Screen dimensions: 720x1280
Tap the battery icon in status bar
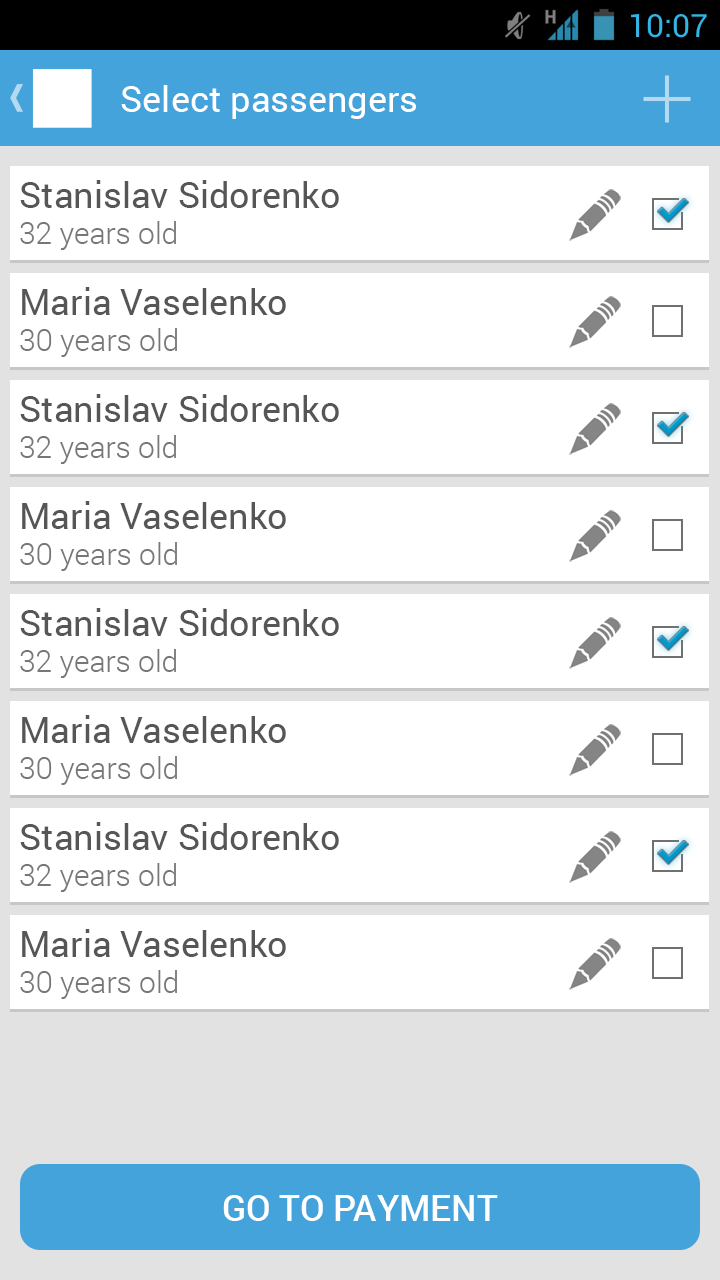click(603, 25)
